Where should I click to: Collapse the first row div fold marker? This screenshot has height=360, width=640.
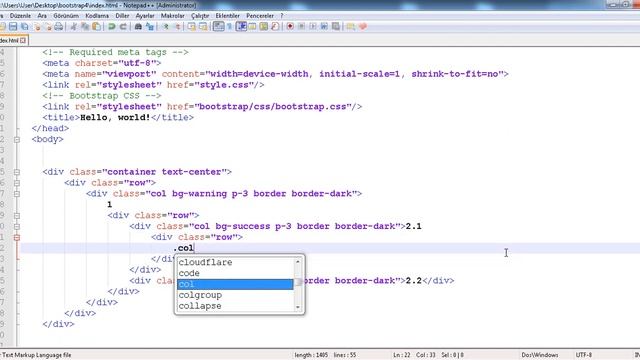coord(17,183)
